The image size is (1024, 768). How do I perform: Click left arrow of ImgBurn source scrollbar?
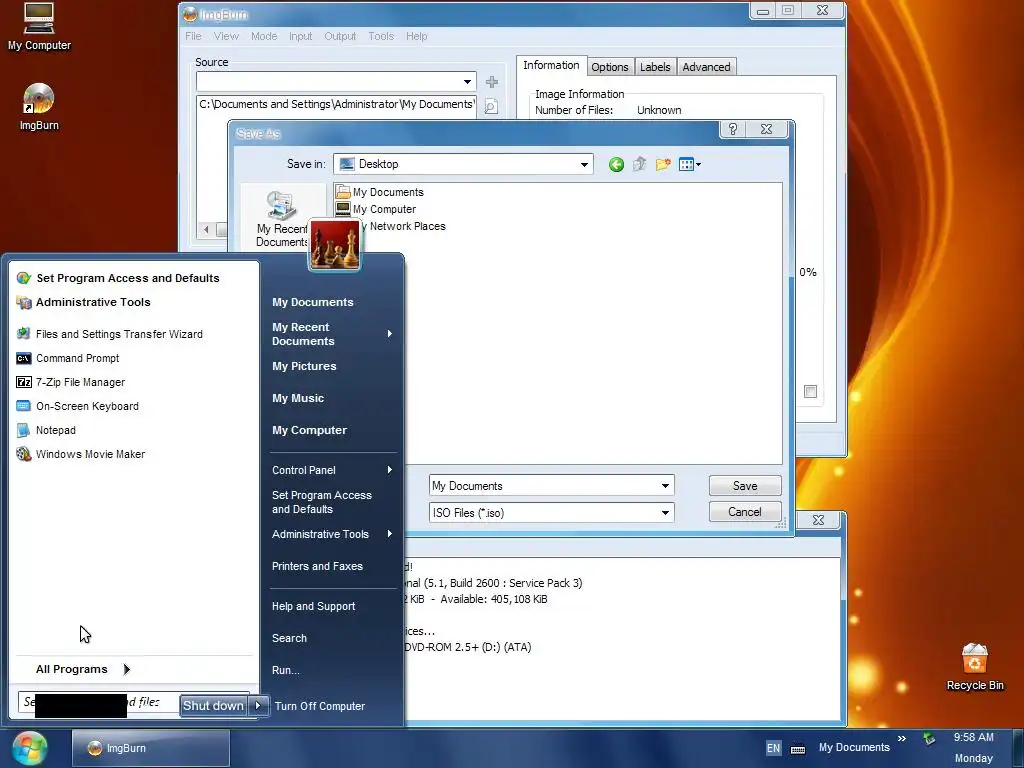tap(206, 230)
